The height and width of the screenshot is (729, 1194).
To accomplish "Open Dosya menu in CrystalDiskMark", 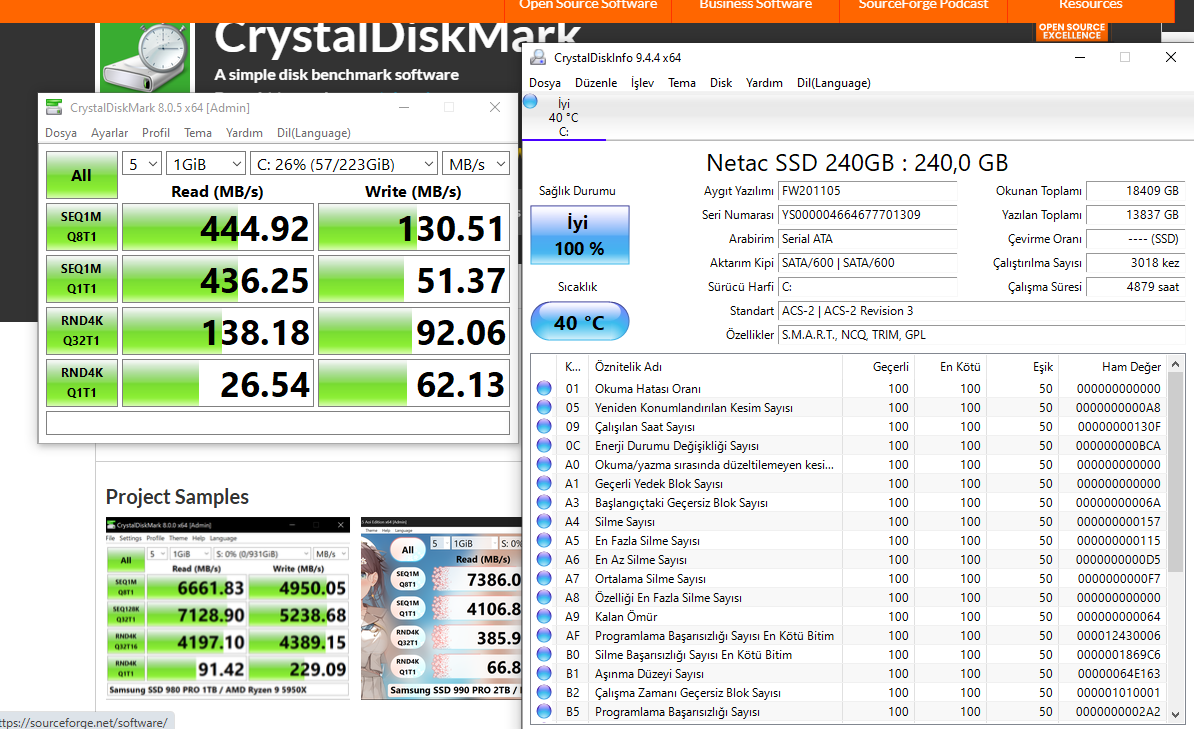I will click(61, 133).
